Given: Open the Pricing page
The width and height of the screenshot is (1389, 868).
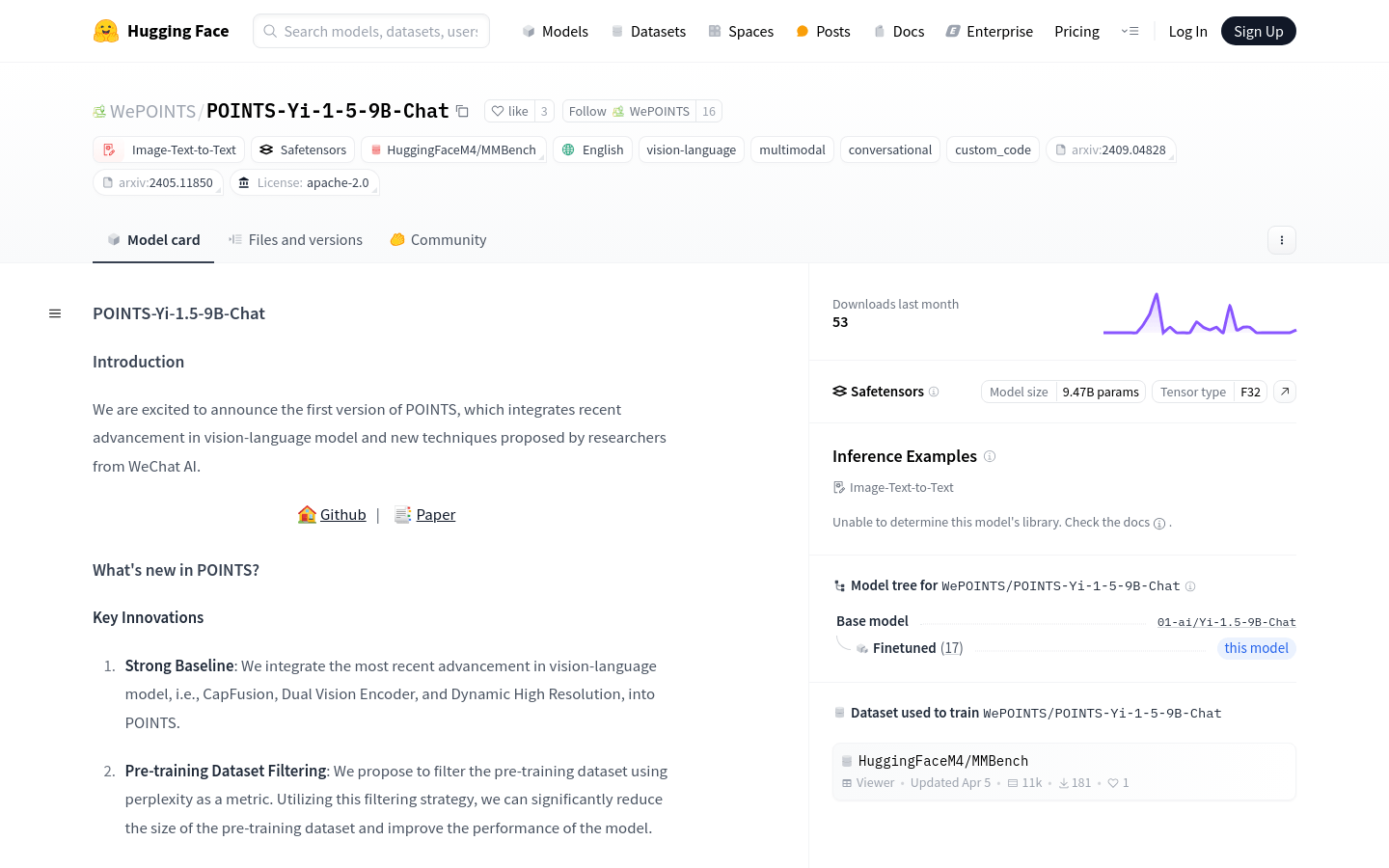Looking at the screenshot, I should (x=1076, y=31).
